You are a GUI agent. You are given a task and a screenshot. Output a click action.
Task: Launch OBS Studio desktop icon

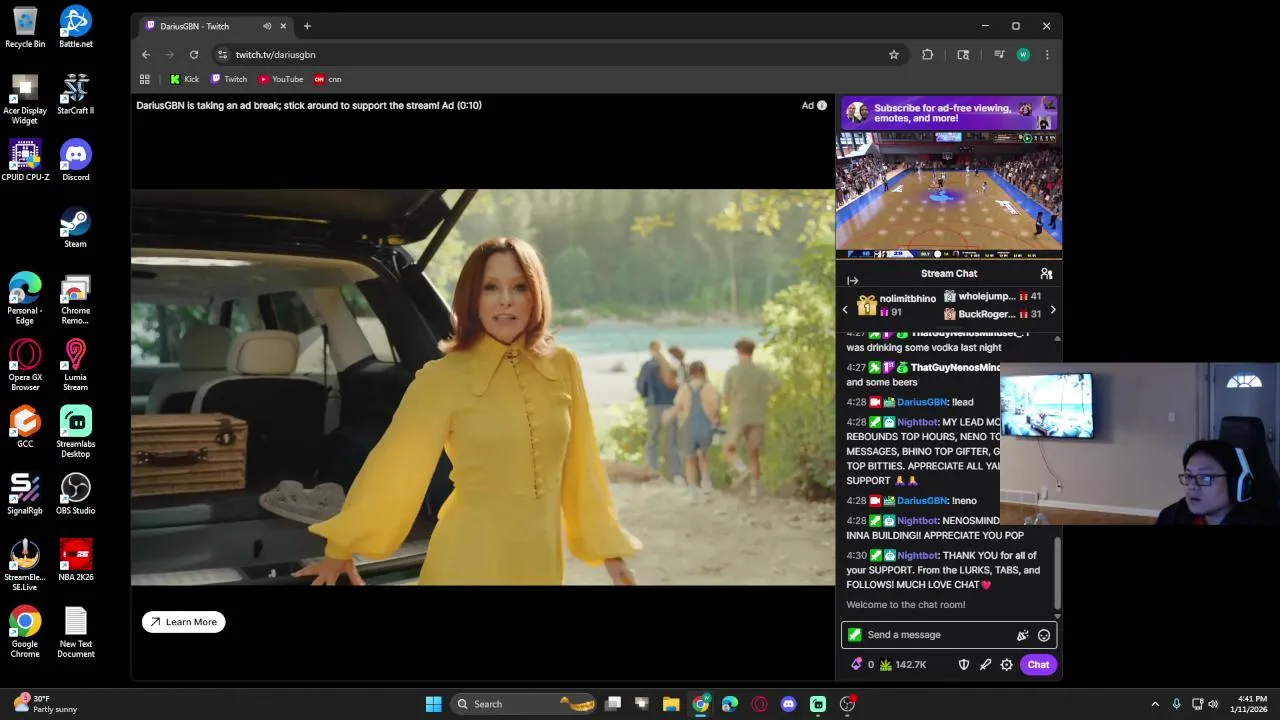tap(76, 494)
